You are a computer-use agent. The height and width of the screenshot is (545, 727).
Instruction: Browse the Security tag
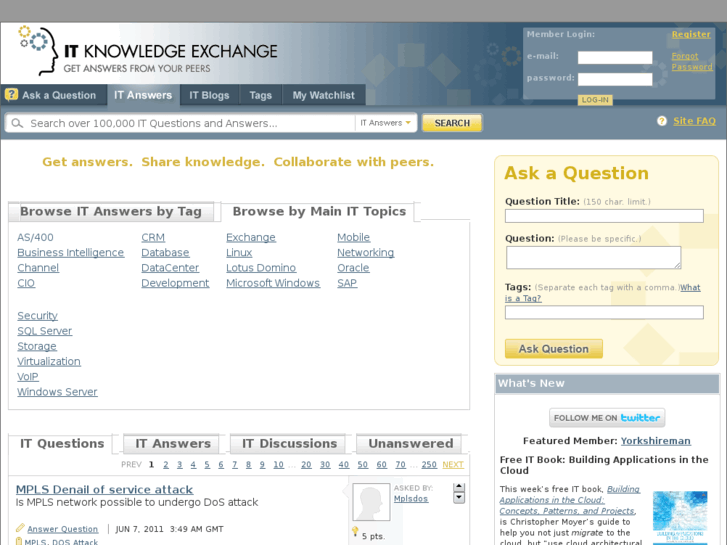[37, 316]
